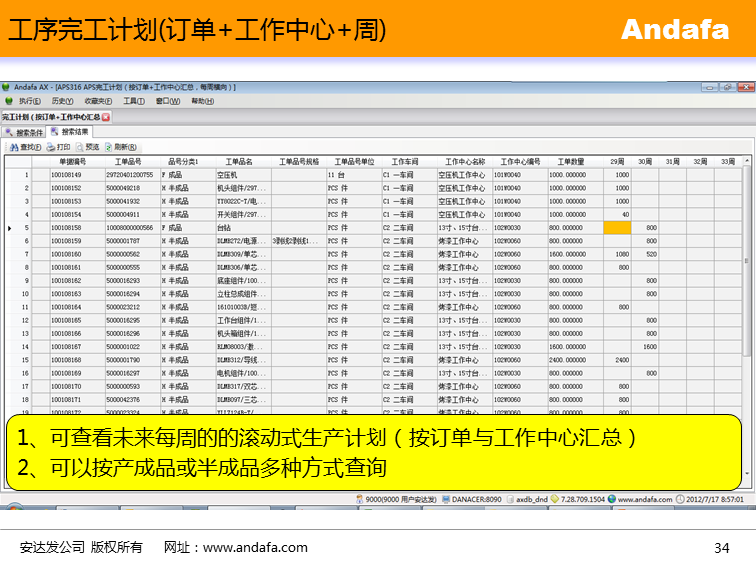This screenshot has height=567, width=756.
Task: Click the user icon in the status bar
Action: [360, 498]
